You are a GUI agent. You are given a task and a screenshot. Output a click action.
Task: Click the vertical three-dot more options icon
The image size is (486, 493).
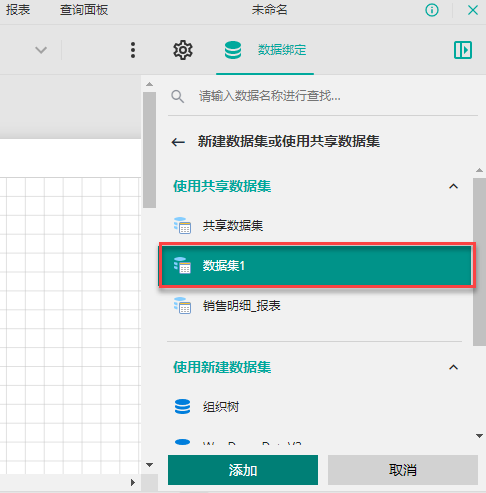[133, 50]
